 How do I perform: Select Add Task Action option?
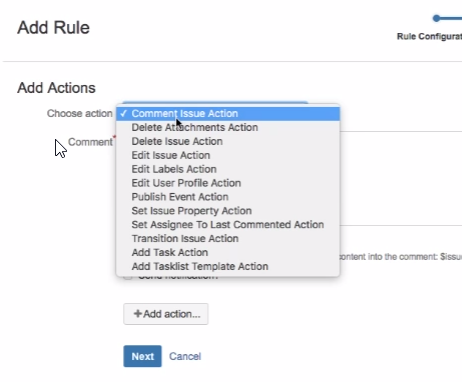[228, 252]
